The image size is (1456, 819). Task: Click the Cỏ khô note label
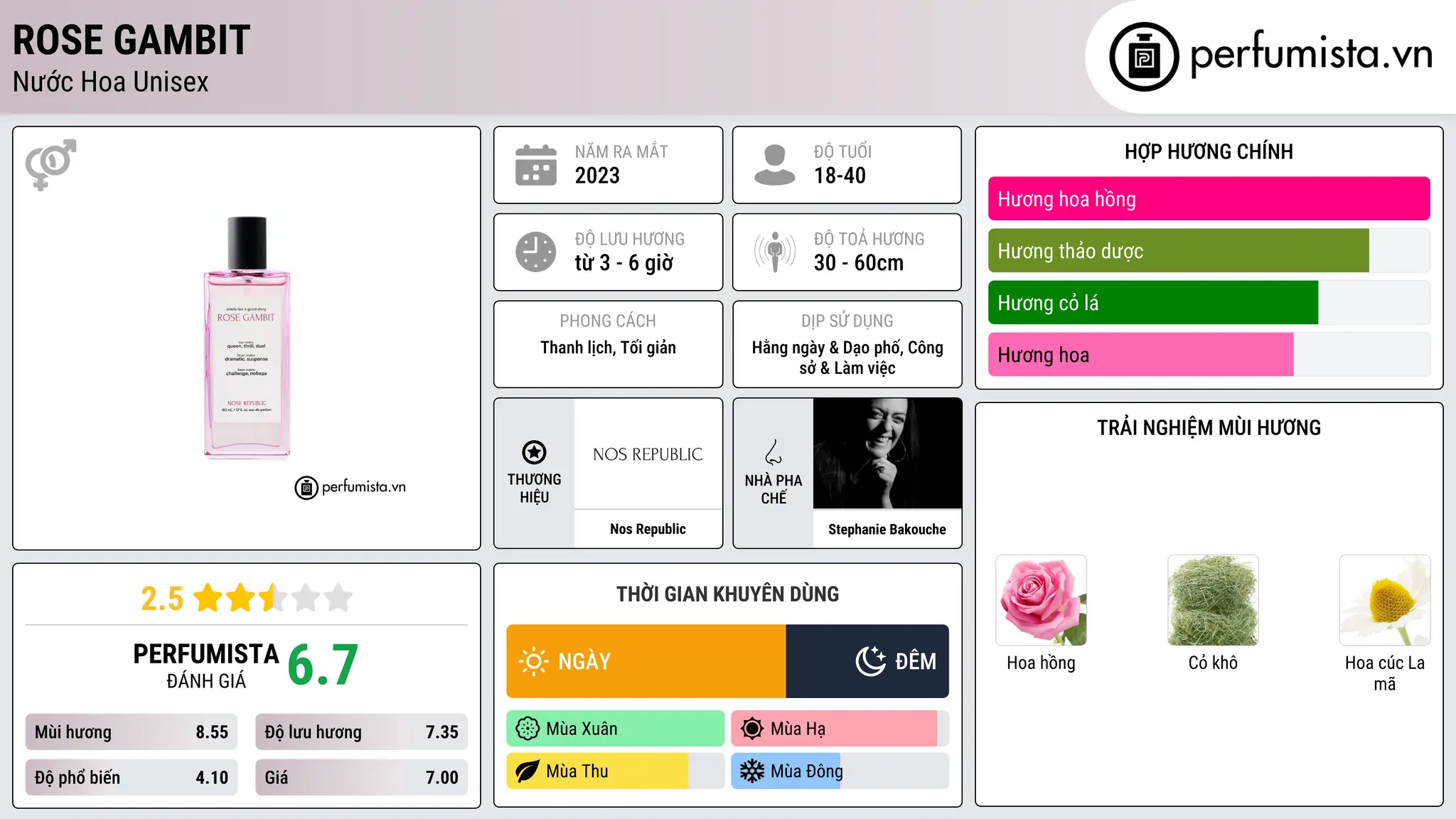click(1213, 663)
